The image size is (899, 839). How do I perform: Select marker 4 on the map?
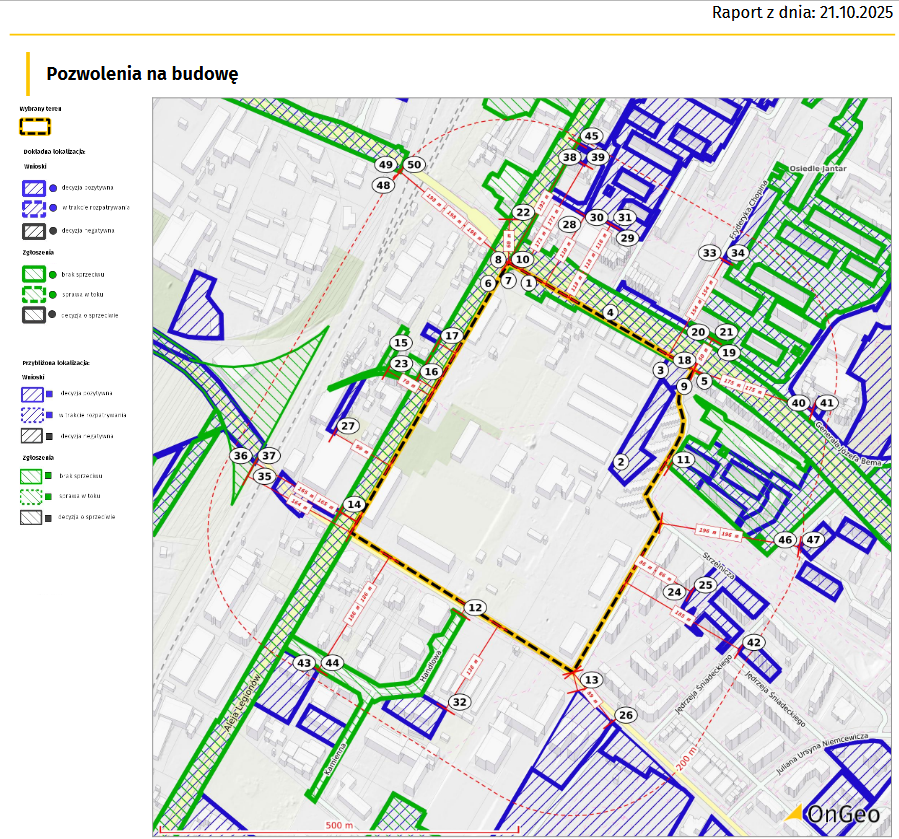[x=610, y=313]
